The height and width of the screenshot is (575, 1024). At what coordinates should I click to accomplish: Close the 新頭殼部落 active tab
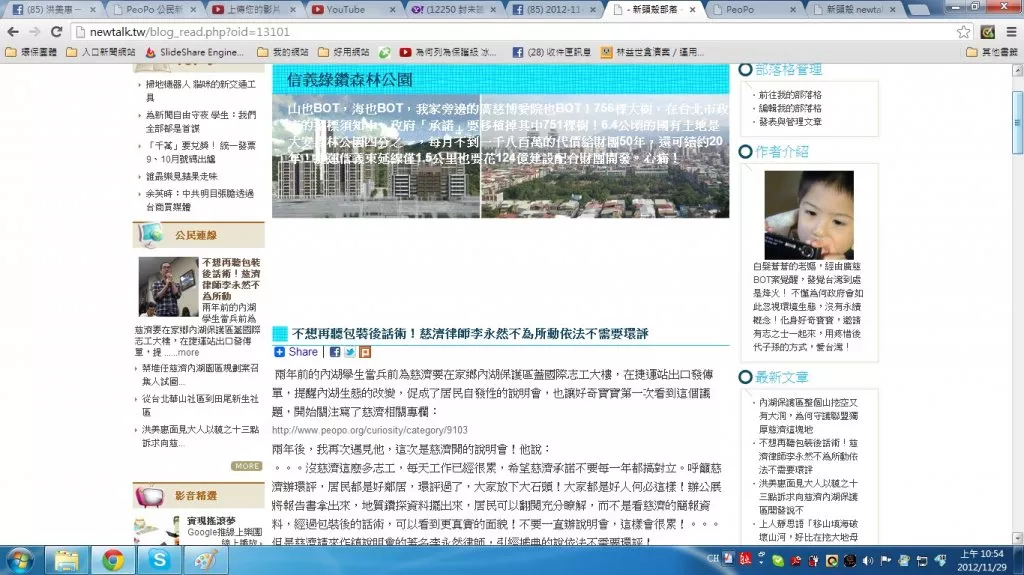click(692, 10)
